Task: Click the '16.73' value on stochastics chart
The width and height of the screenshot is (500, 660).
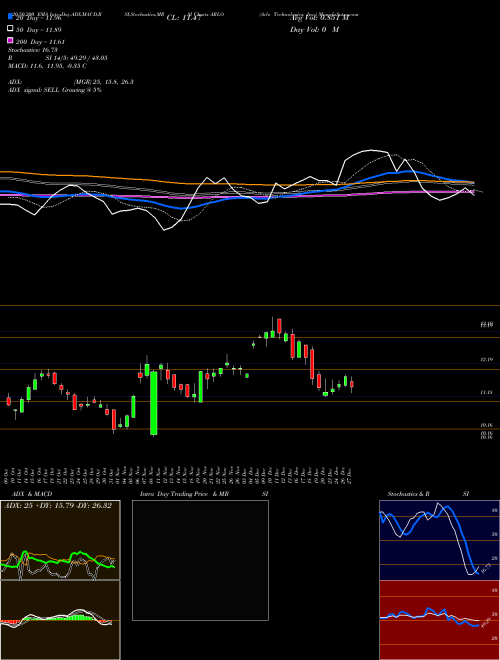Action: coord(485,569)
